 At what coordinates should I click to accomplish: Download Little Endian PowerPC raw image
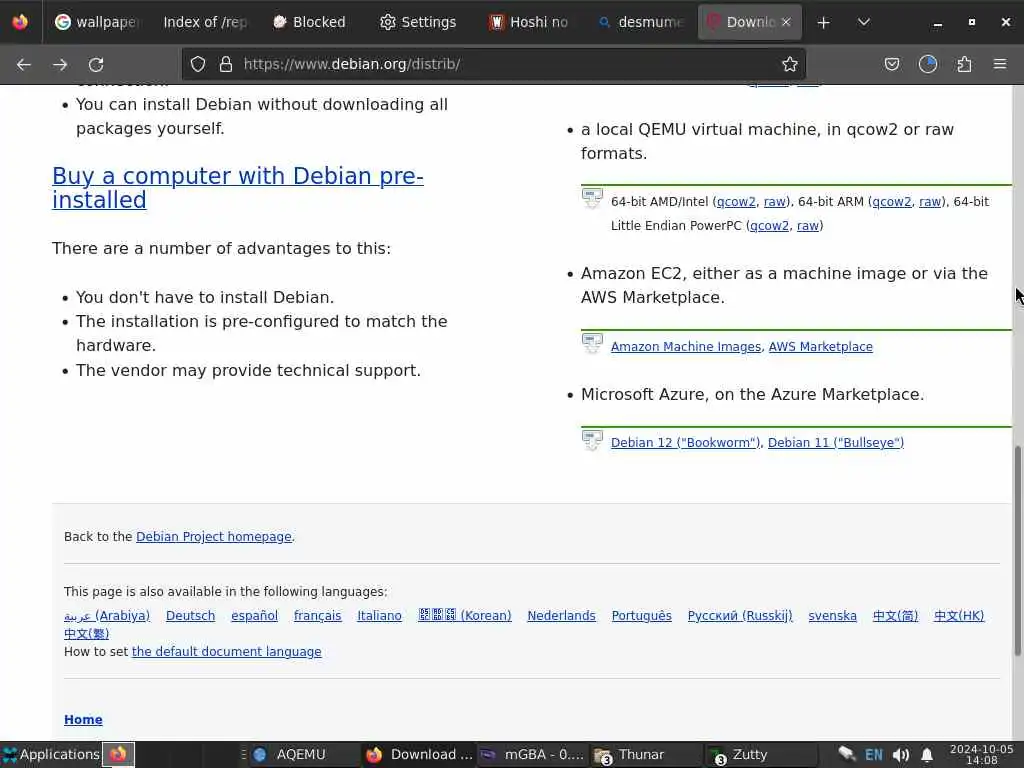tap(808, 226)
